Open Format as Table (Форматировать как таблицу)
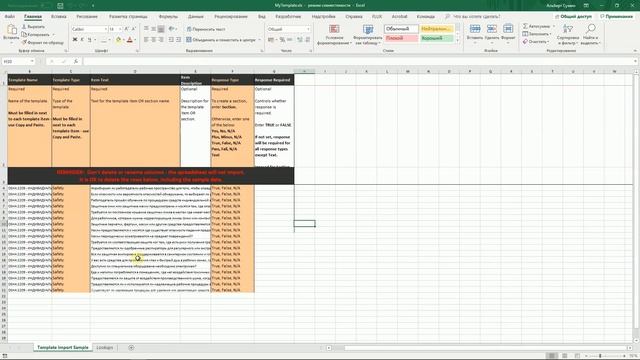 click(368, 34)
